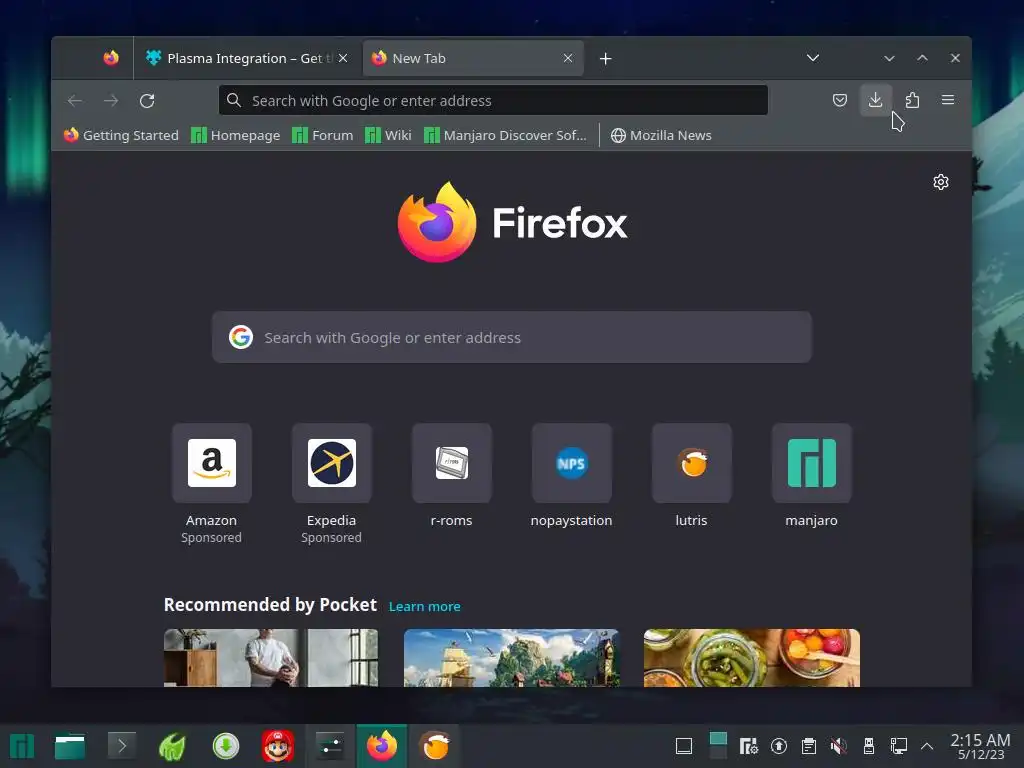Open clipboard tray icon
This screenshot has width=1024, height=768.
(808, 746)
